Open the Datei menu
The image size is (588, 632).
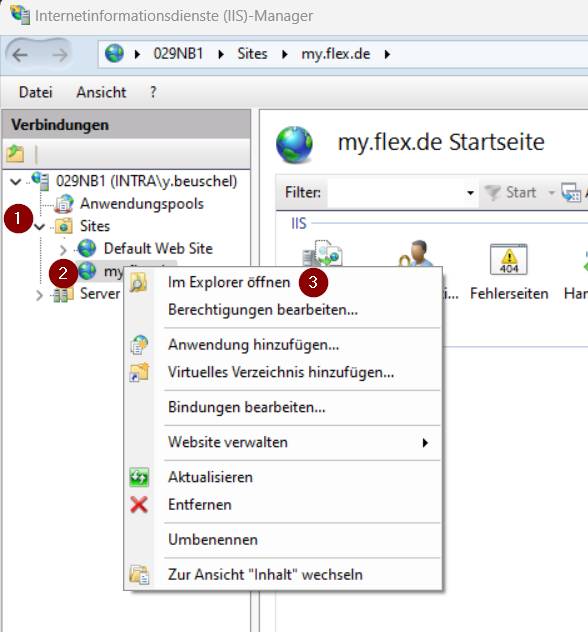click(x=35, y=92)
